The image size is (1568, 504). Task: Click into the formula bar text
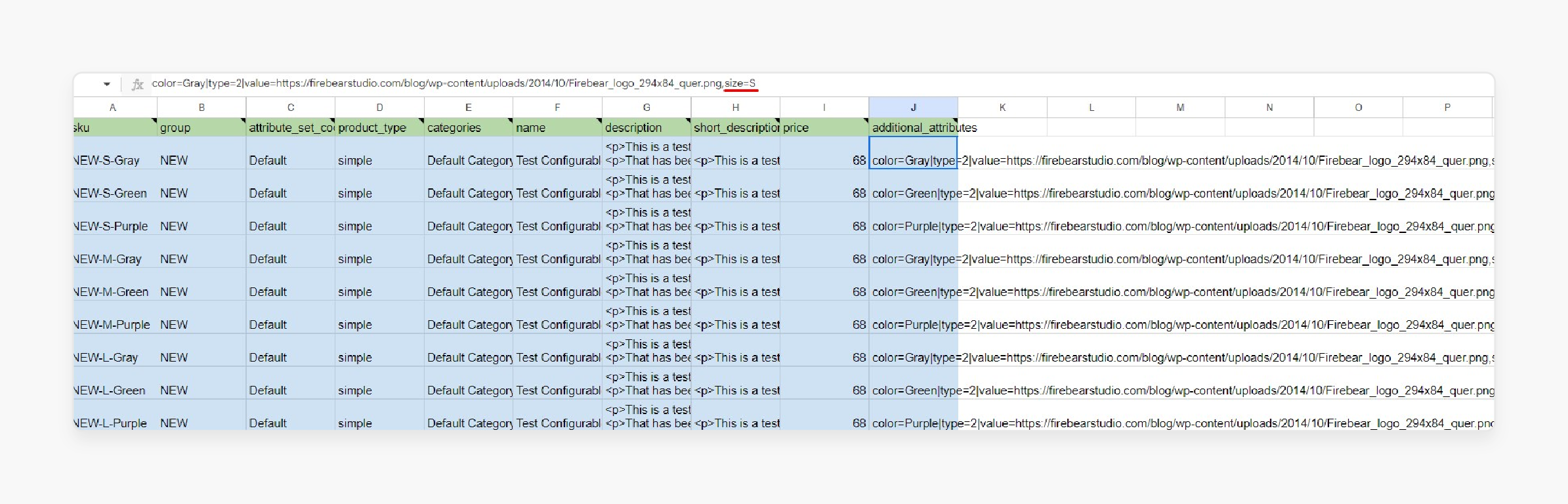454,83
